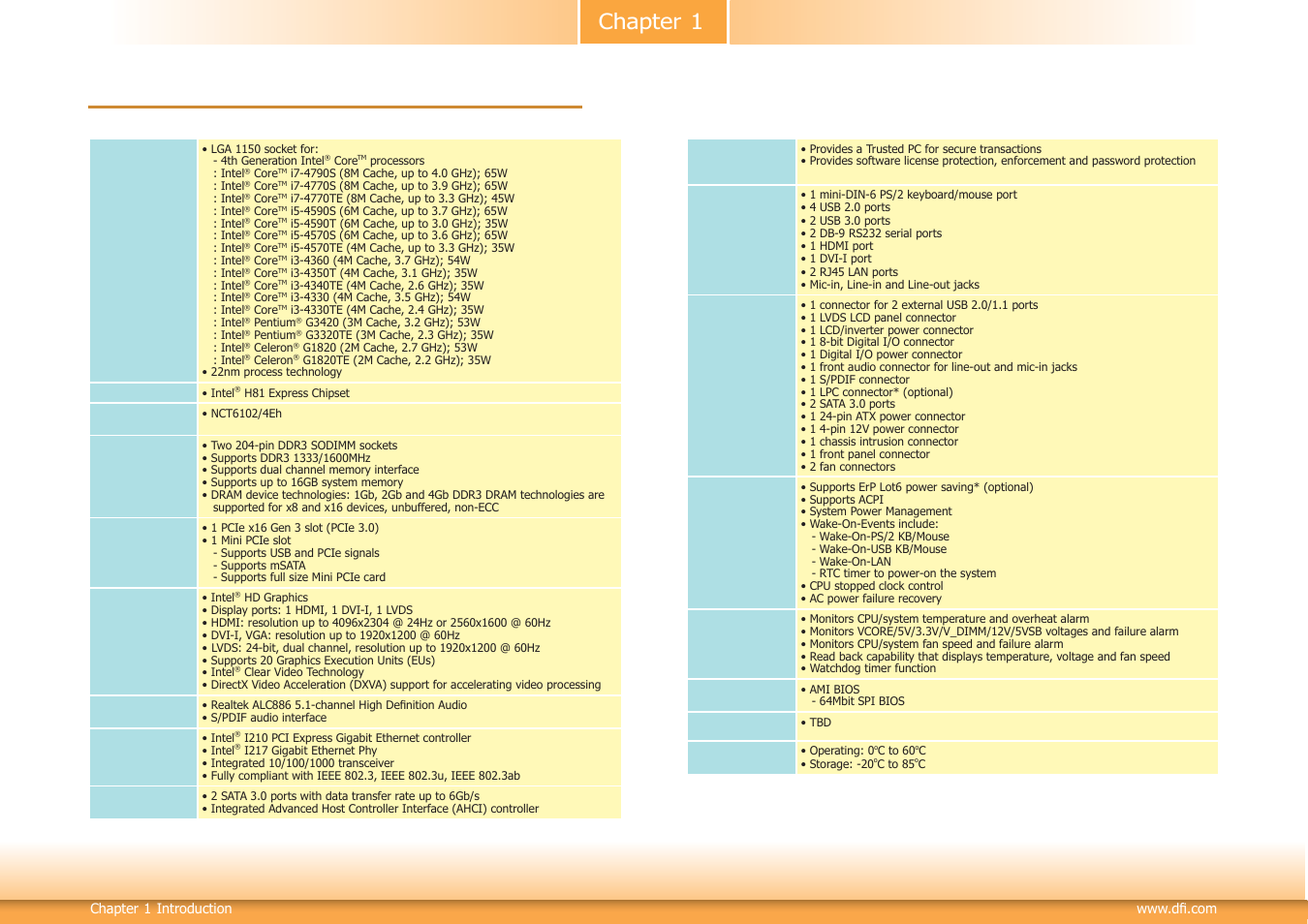1308x924 pixels.
Task: Select the Core i3-4360 processor line
Action: point(342,261)
